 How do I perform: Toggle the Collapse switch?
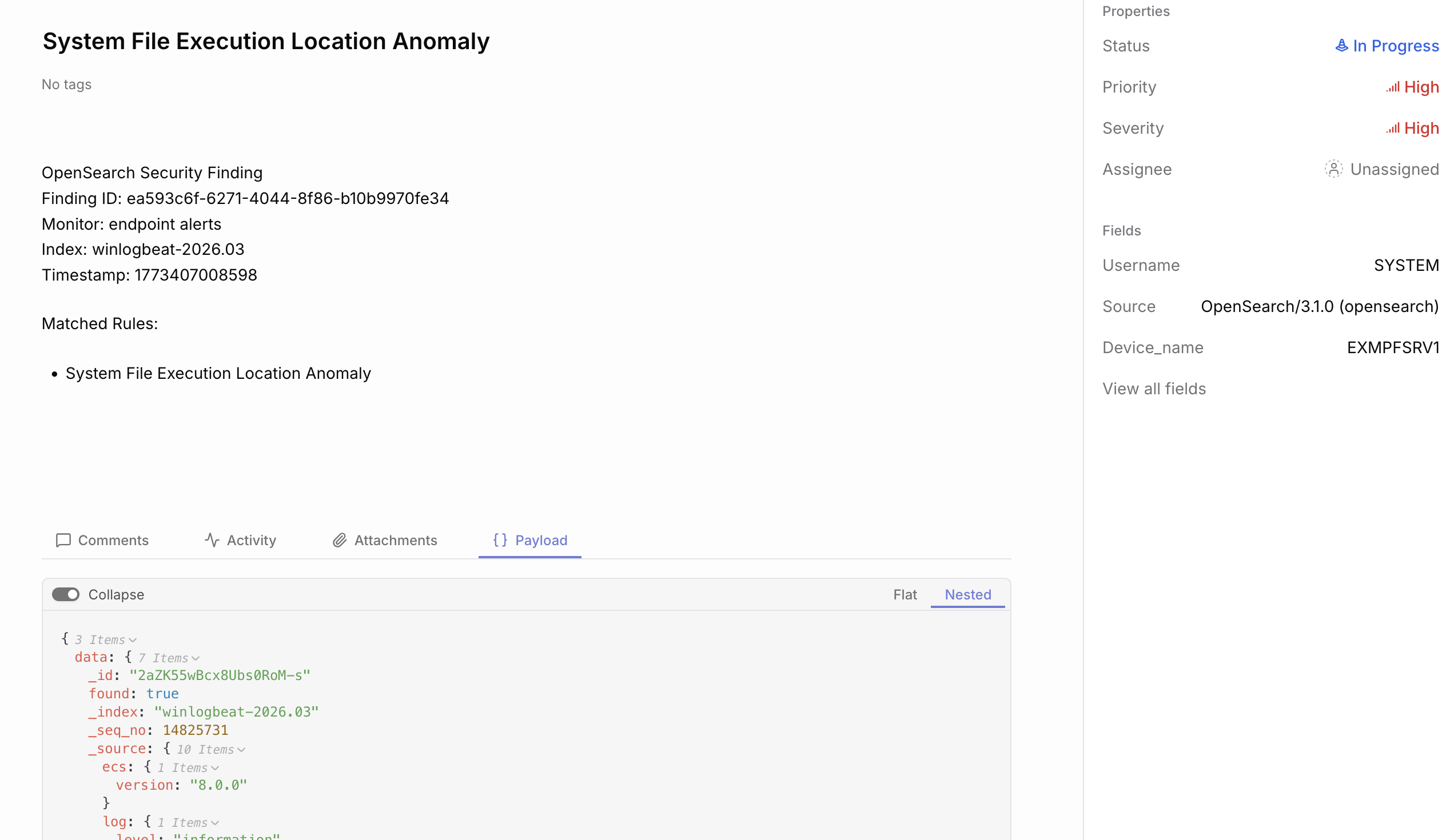pyautogui.click(x=66, y=594)
